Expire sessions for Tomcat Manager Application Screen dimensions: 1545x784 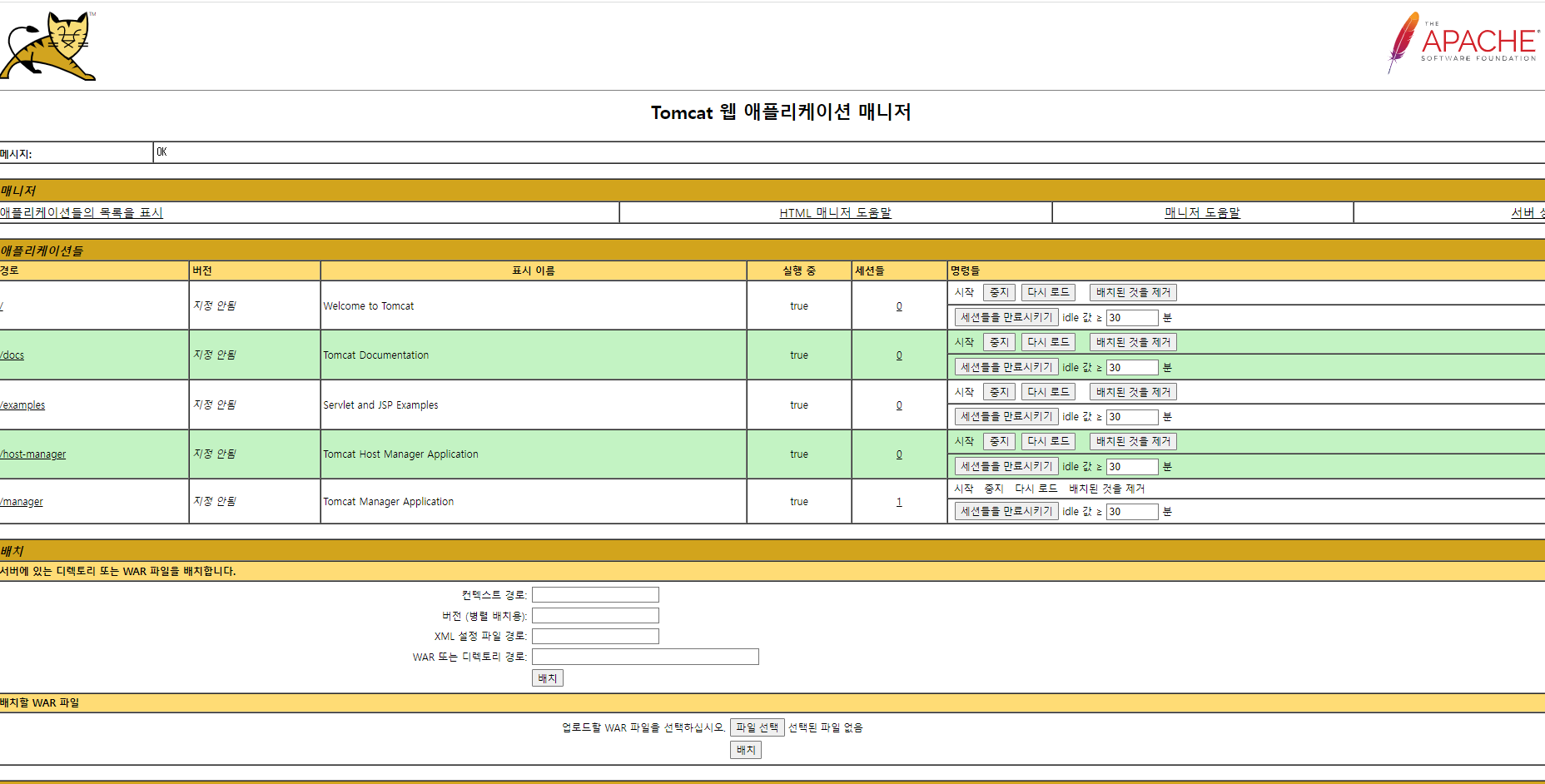click(1006, 511)
